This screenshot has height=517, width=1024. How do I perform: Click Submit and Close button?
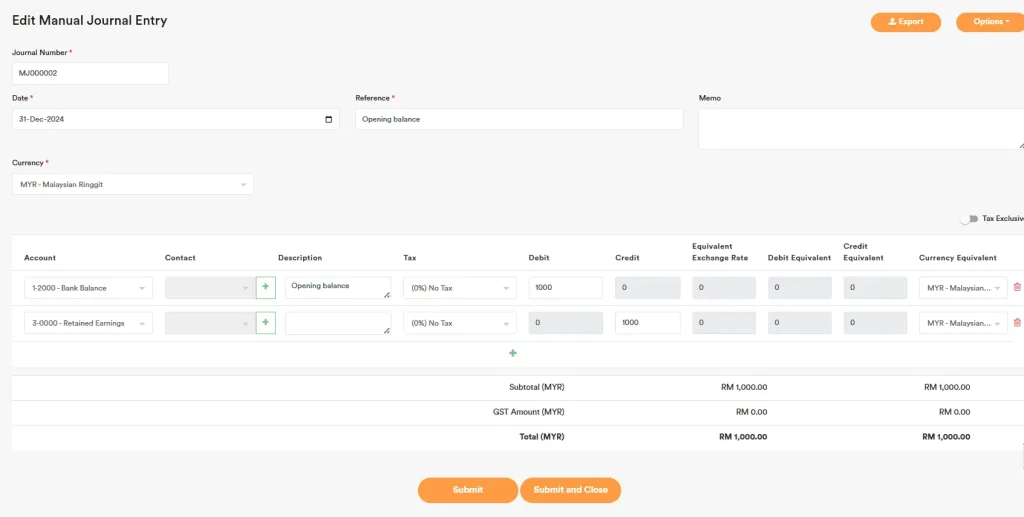pyautogui.click(x=570, y=490)
